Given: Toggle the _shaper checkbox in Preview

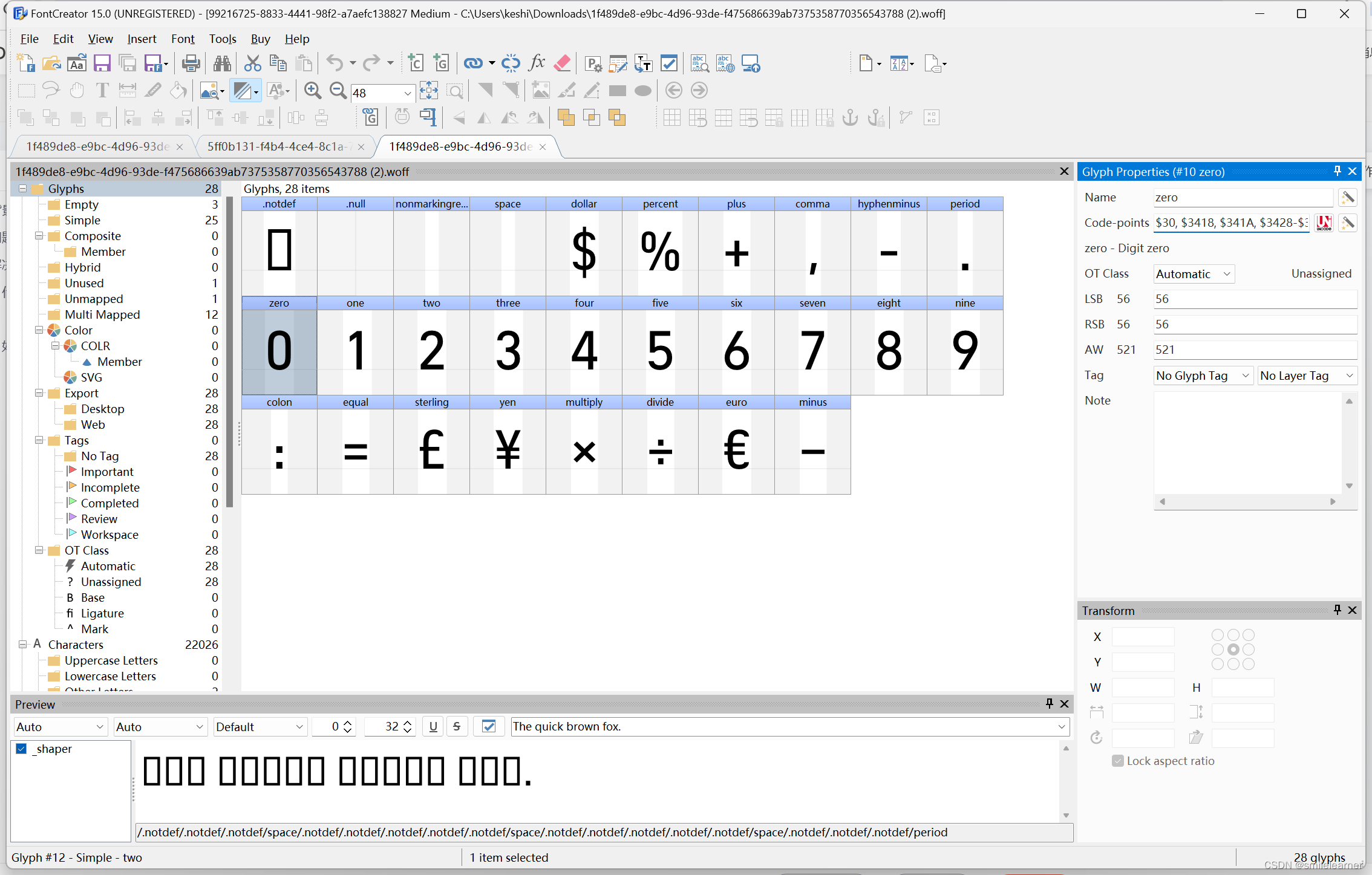Looking at the screenshot, I should point(22,749).
